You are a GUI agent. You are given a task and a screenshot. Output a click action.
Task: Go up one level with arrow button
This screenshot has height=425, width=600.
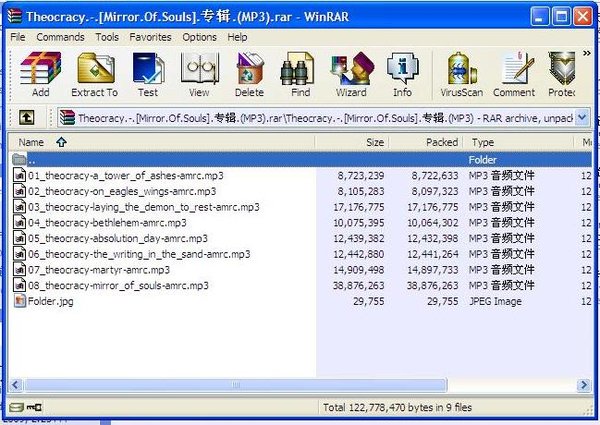click(26, 117)
